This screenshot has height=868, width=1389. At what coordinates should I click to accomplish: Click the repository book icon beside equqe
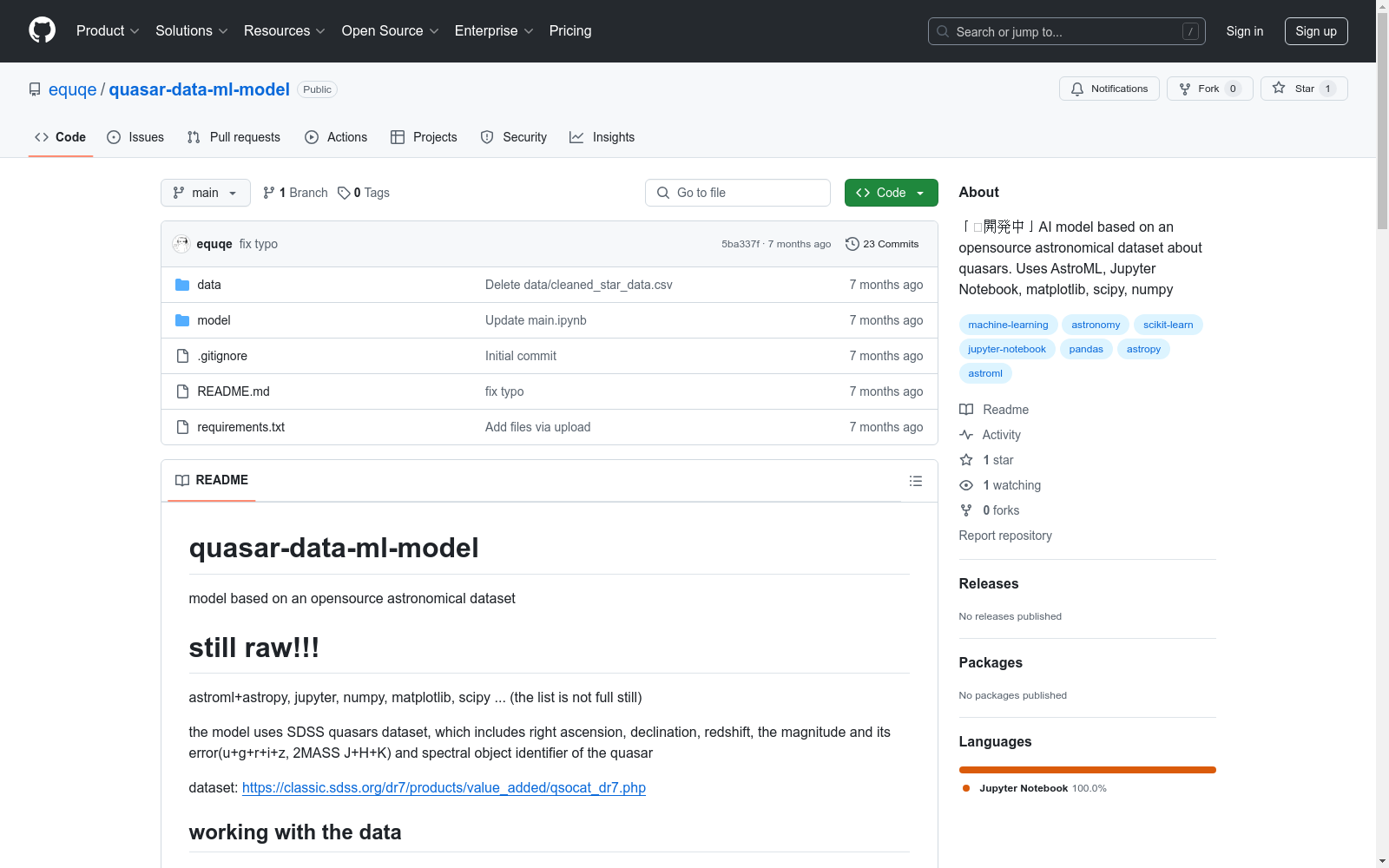coord(35,89)
